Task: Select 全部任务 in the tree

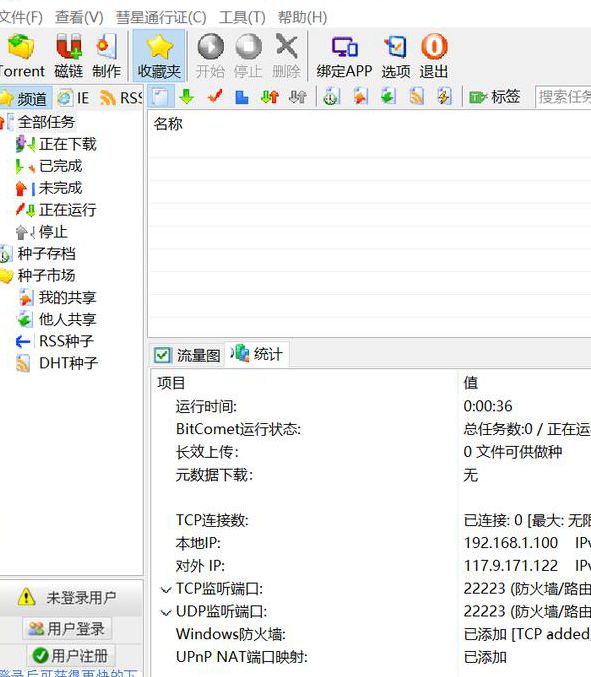Action: click(x=46, y=122)
